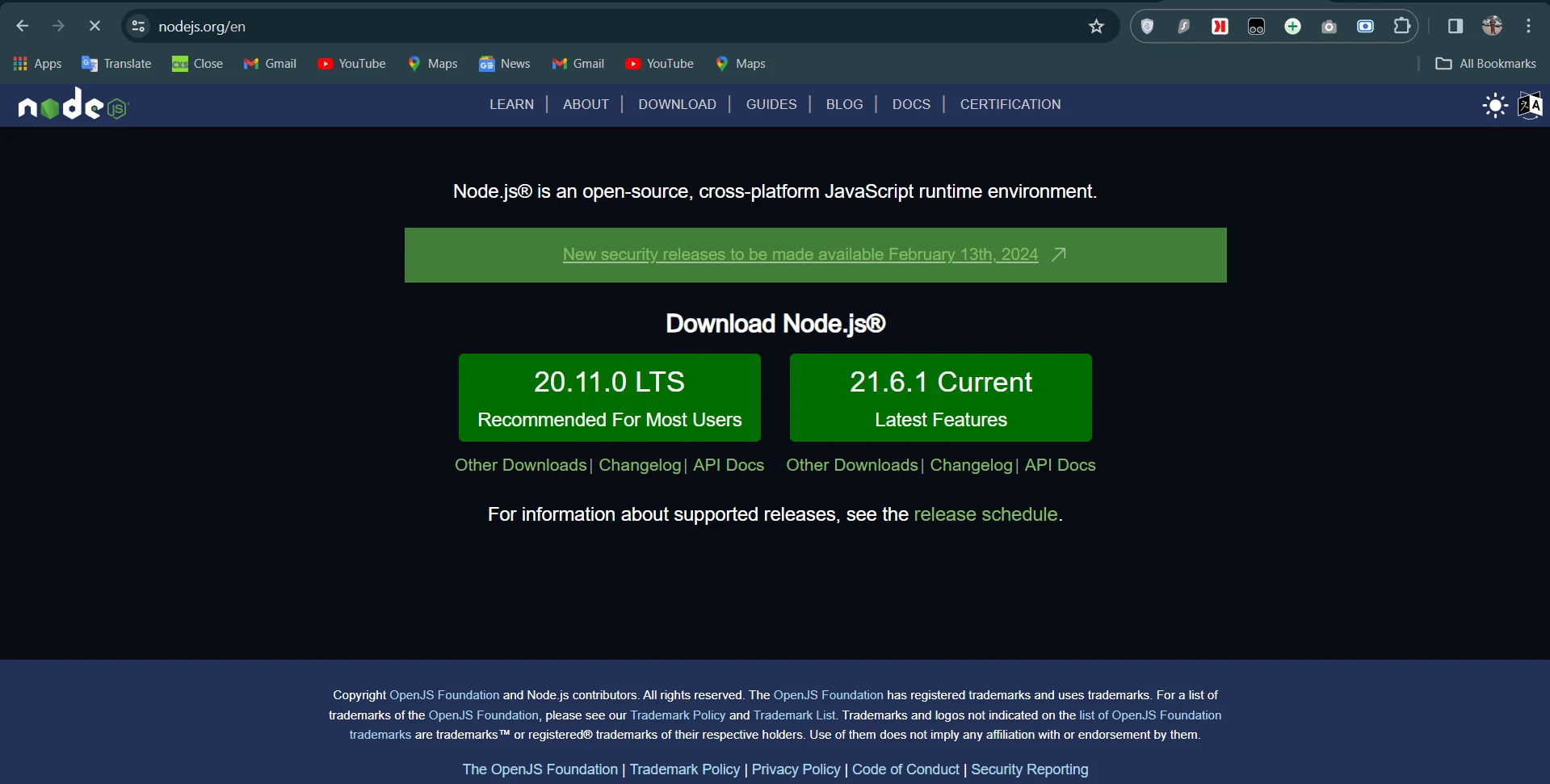Open the Translate bookmark
This screenshot has height=784, width=1550.
[x=116, y=64]
